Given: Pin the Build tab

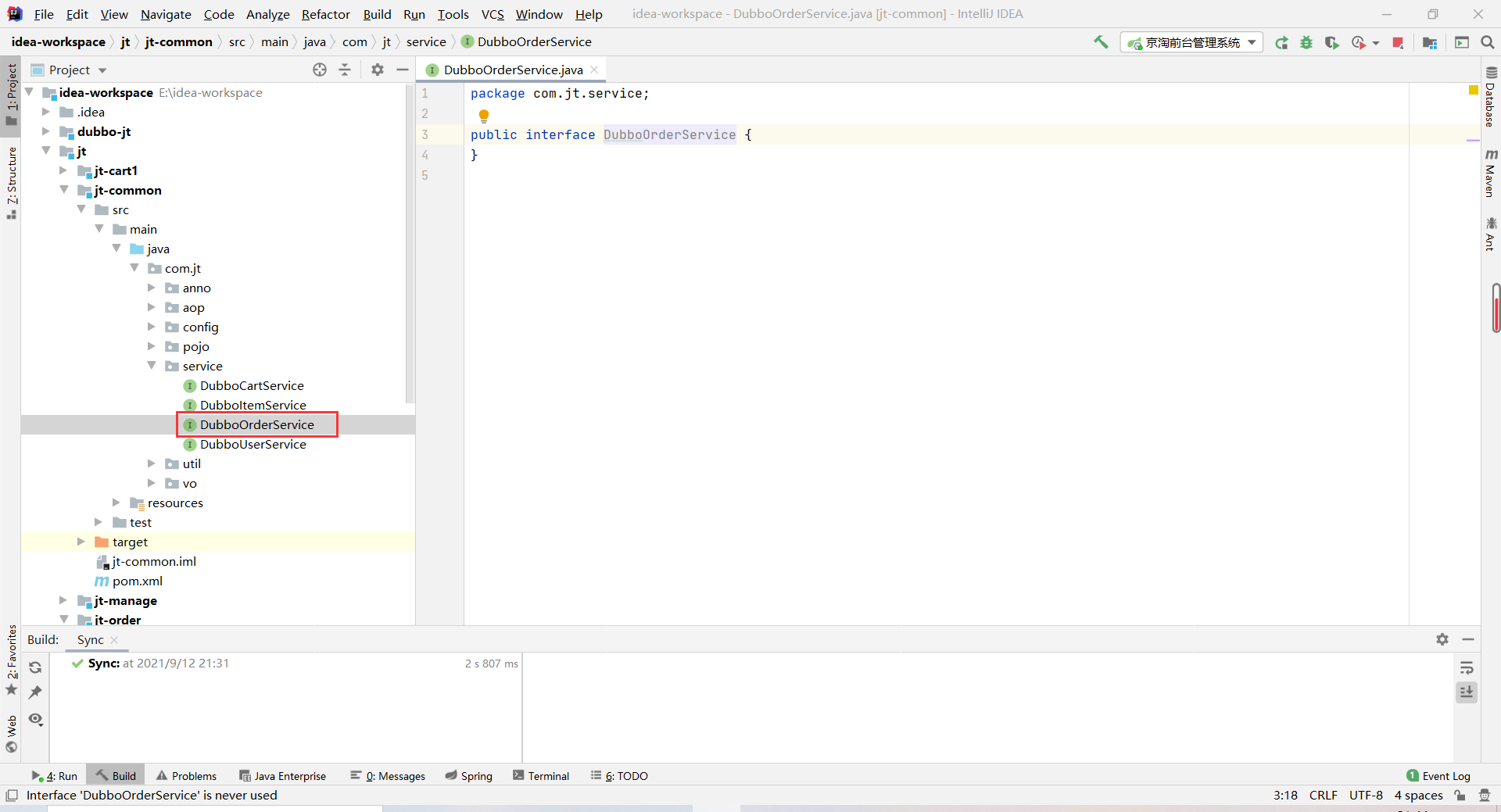Looking at the screenshot, I should tap(35, 692).
